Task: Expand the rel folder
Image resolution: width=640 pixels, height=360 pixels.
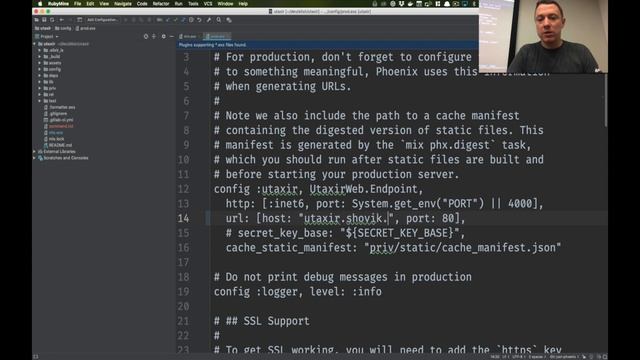Action: [x=40, y=94]
